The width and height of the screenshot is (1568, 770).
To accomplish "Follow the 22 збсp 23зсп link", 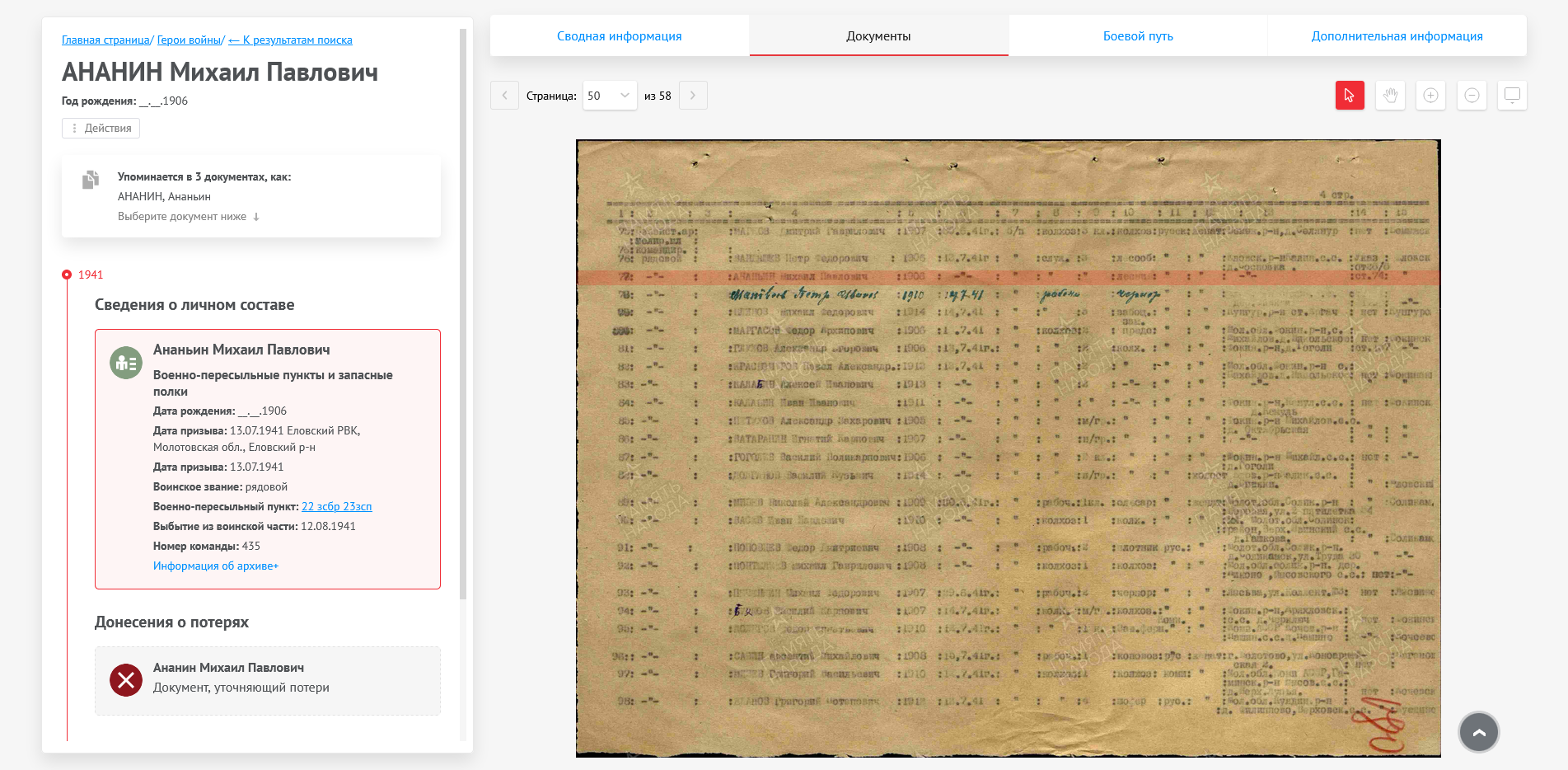I will click(336, 507).
